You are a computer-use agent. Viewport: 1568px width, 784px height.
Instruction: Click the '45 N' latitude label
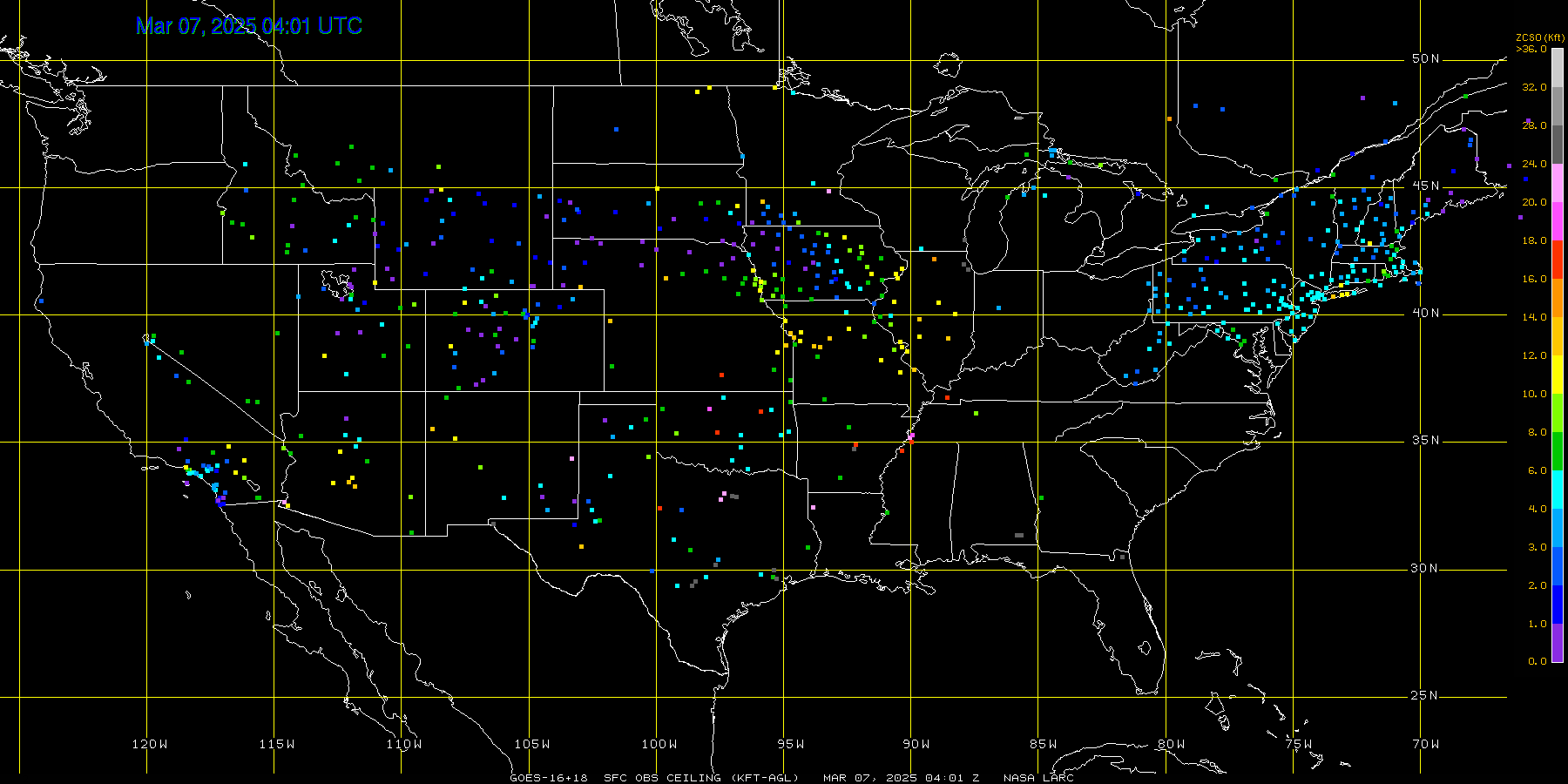tap(1426, 186)
